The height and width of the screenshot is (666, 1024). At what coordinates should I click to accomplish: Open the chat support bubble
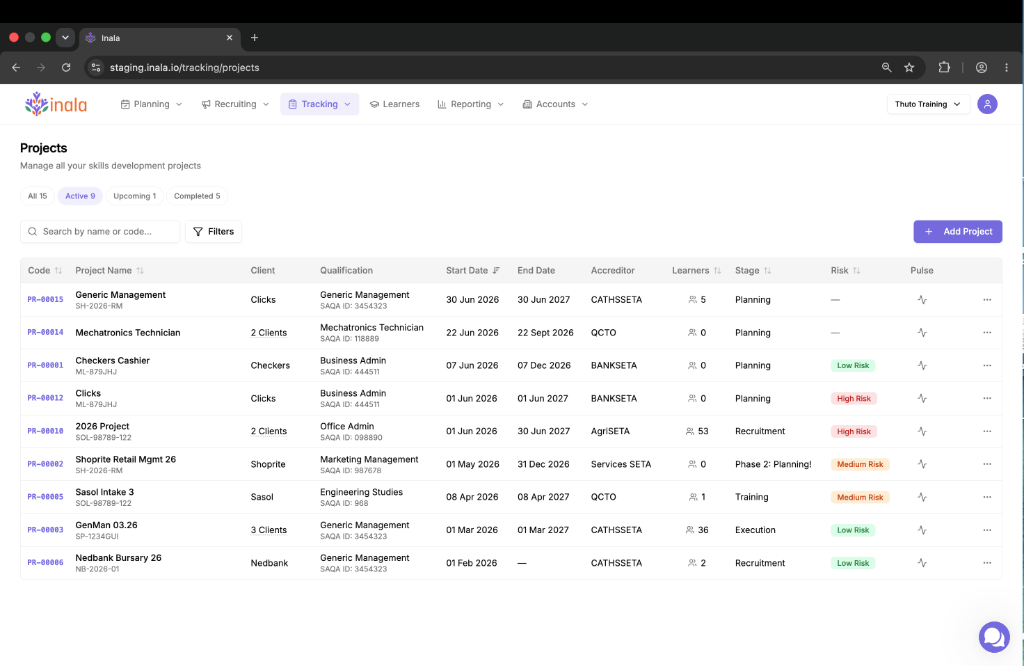point(994,637)
